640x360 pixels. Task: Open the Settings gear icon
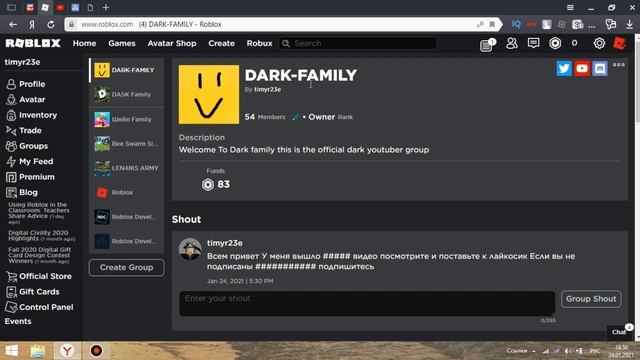(x=599, y=43)
